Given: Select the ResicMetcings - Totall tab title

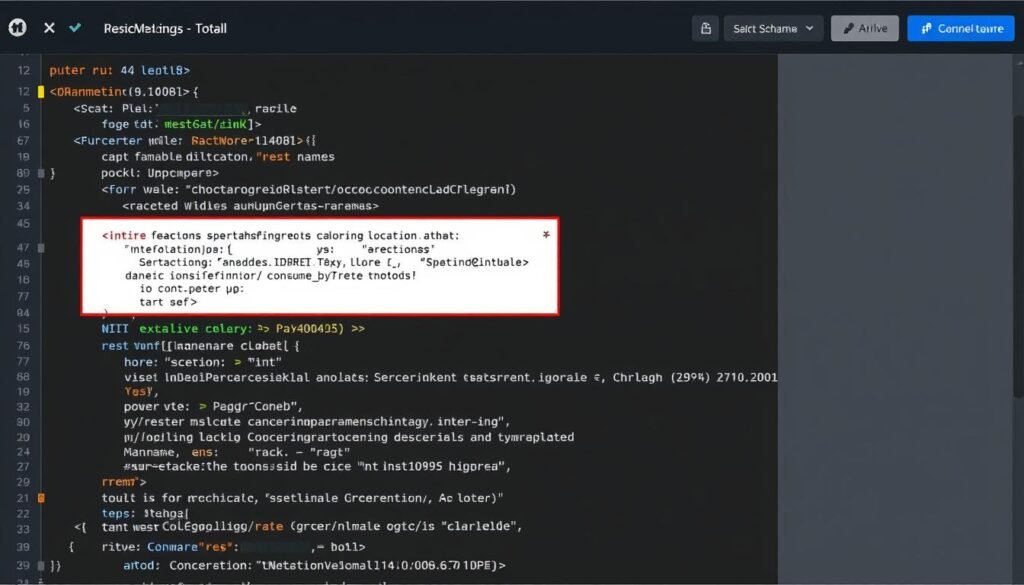Looking at the screenshot, I should click(x=166, y=28).
